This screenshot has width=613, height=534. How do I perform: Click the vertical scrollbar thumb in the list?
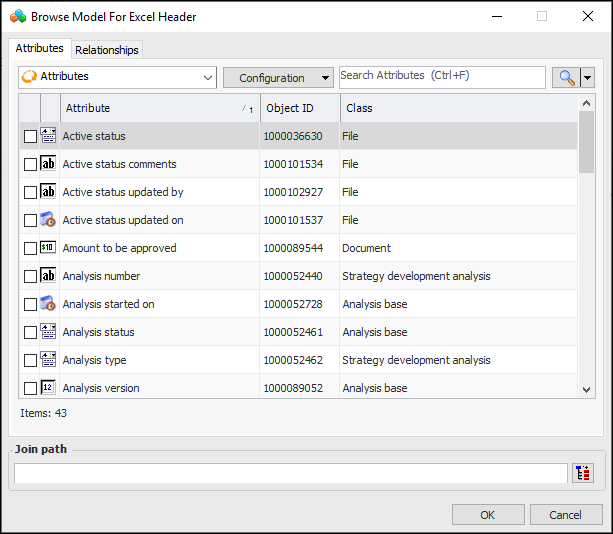click(x=587, y=140)
